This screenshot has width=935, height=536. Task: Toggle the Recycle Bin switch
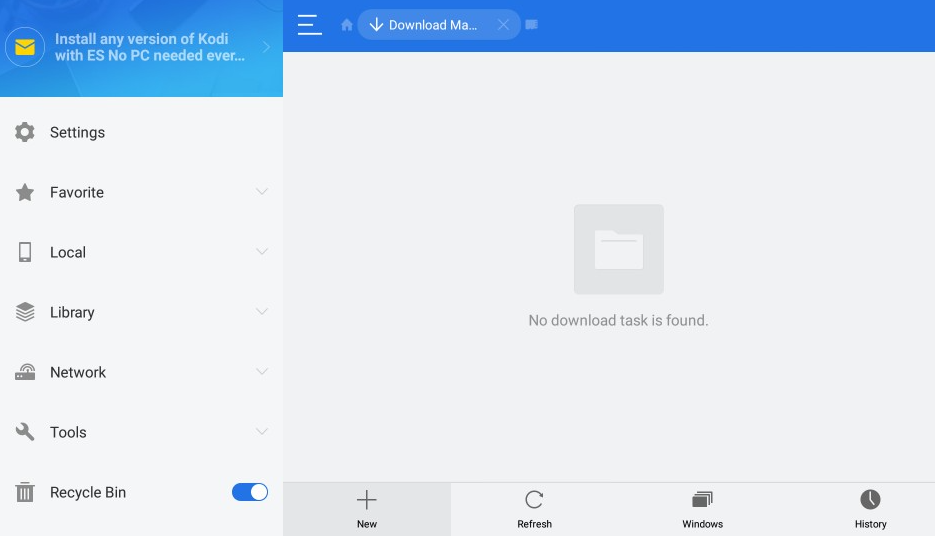(250, 492)
